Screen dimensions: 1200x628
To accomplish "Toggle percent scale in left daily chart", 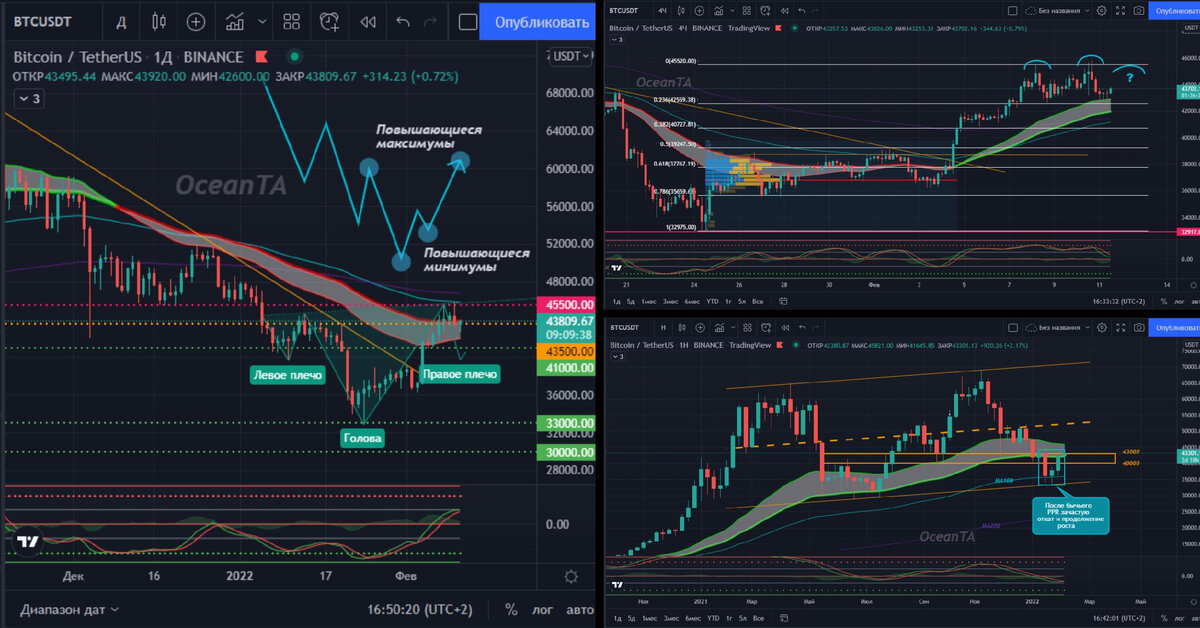I will click(511, 609).
